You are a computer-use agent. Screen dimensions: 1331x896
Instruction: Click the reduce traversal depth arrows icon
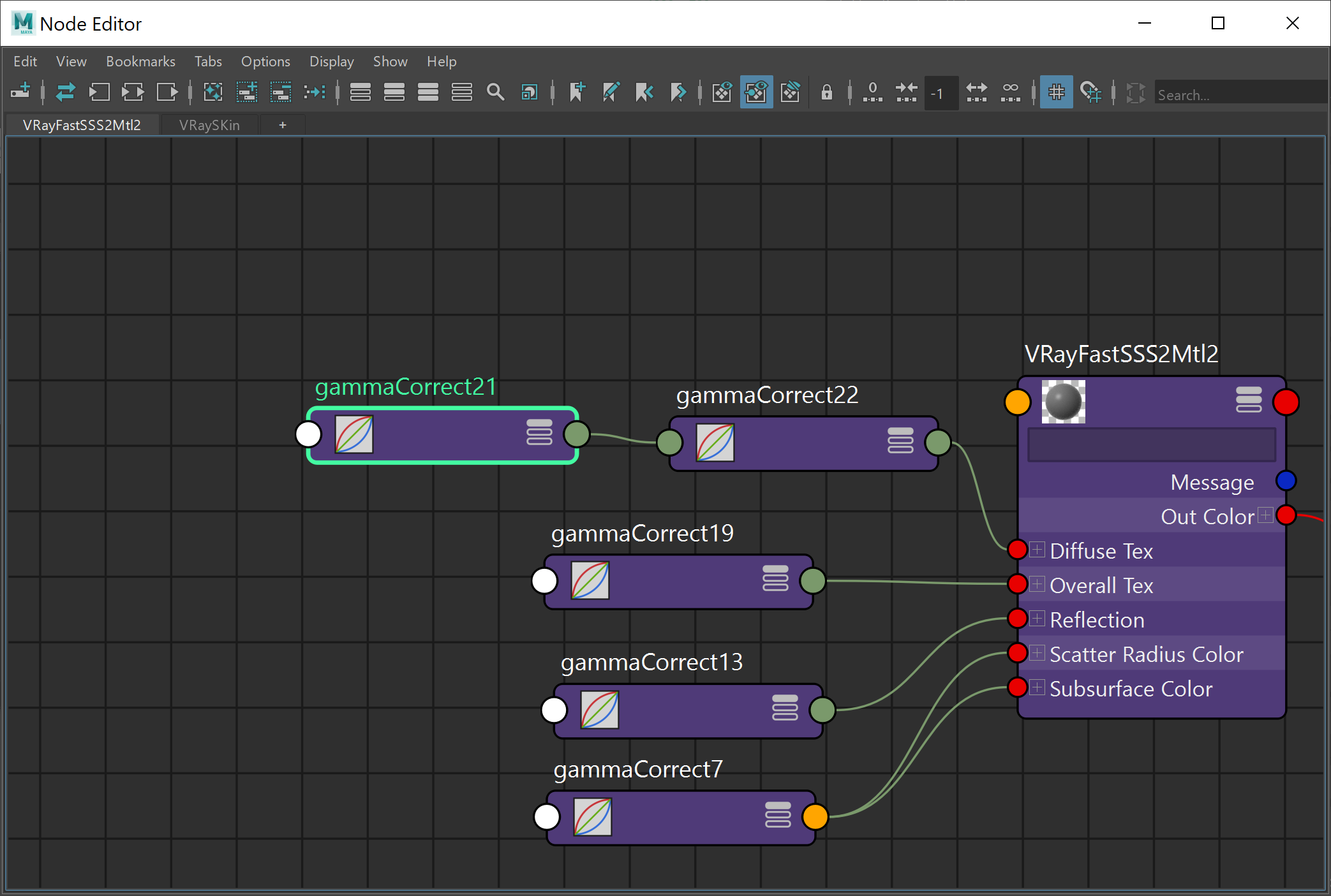[x=906, y=92]
